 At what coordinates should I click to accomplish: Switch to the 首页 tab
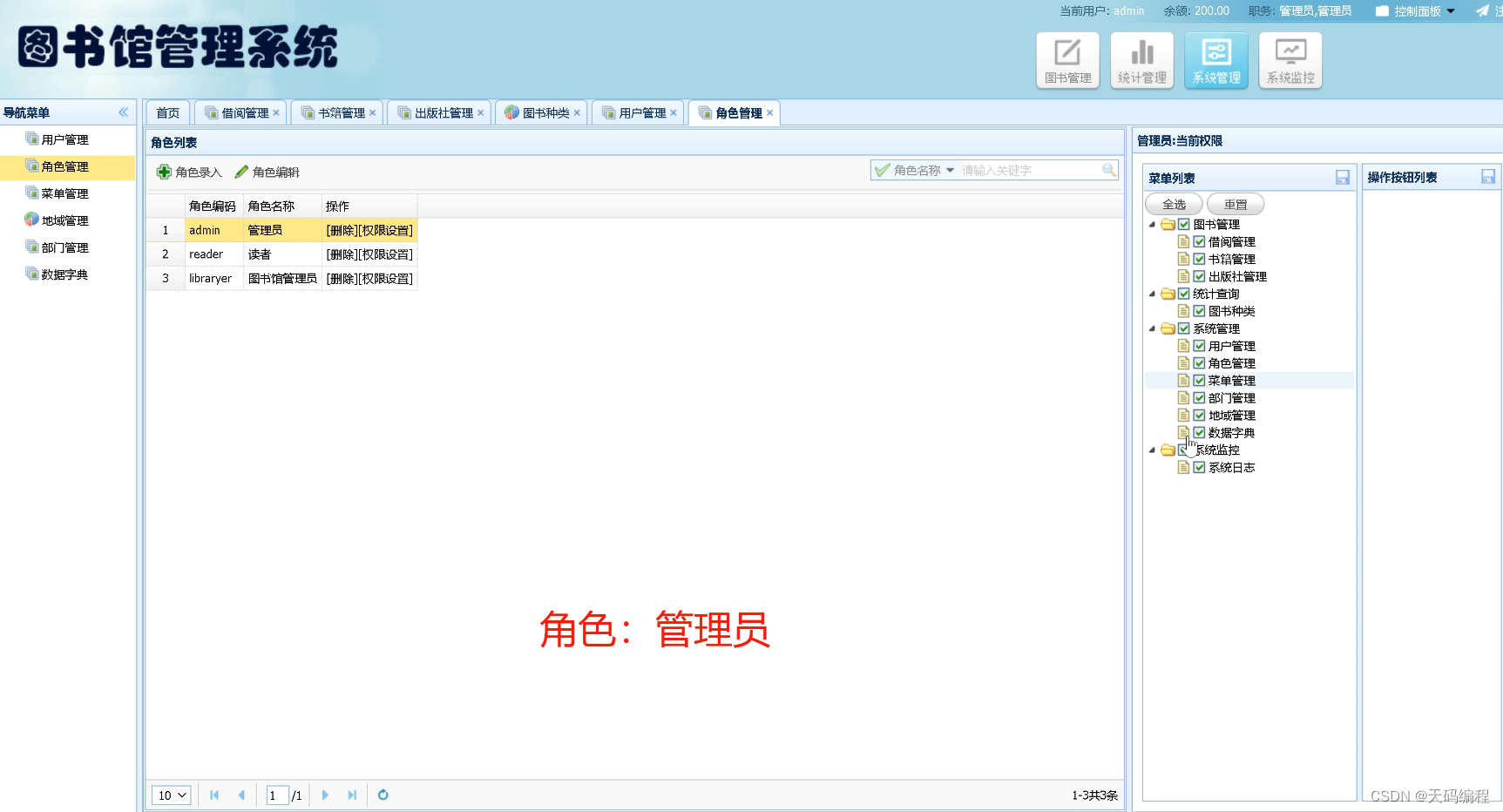(167, 112)
